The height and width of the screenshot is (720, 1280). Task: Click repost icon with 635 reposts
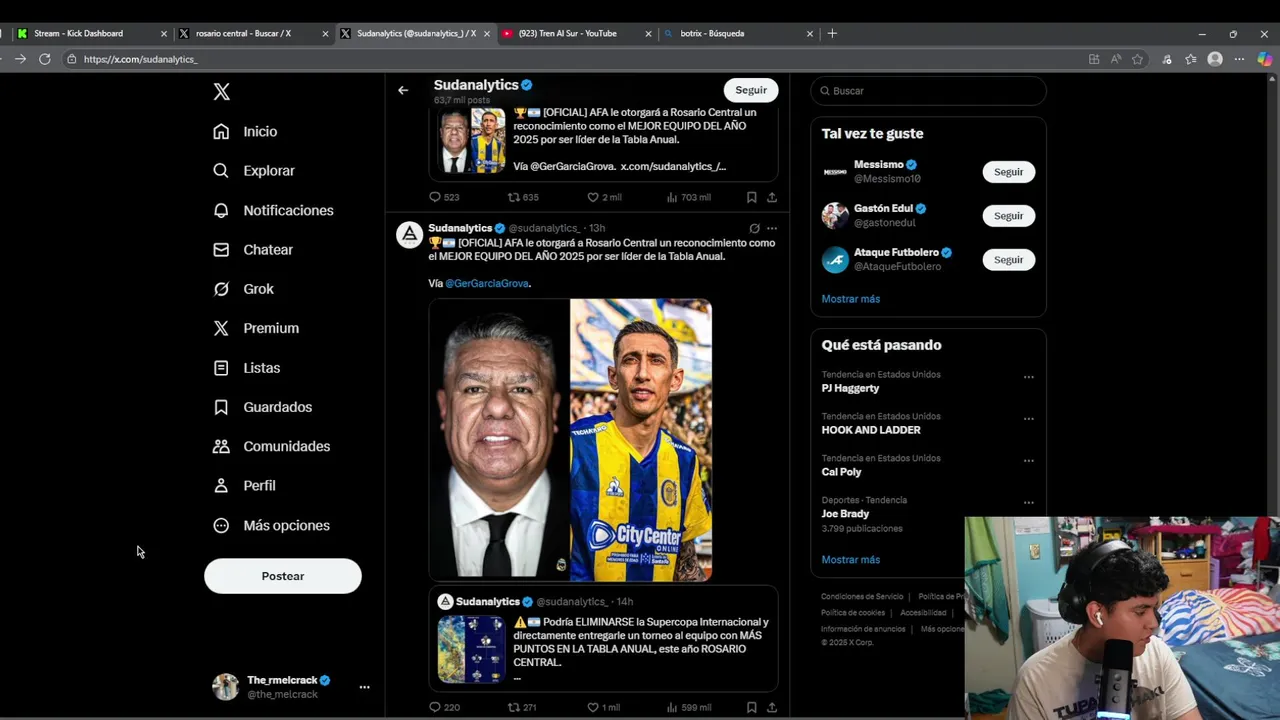[514, 197]
